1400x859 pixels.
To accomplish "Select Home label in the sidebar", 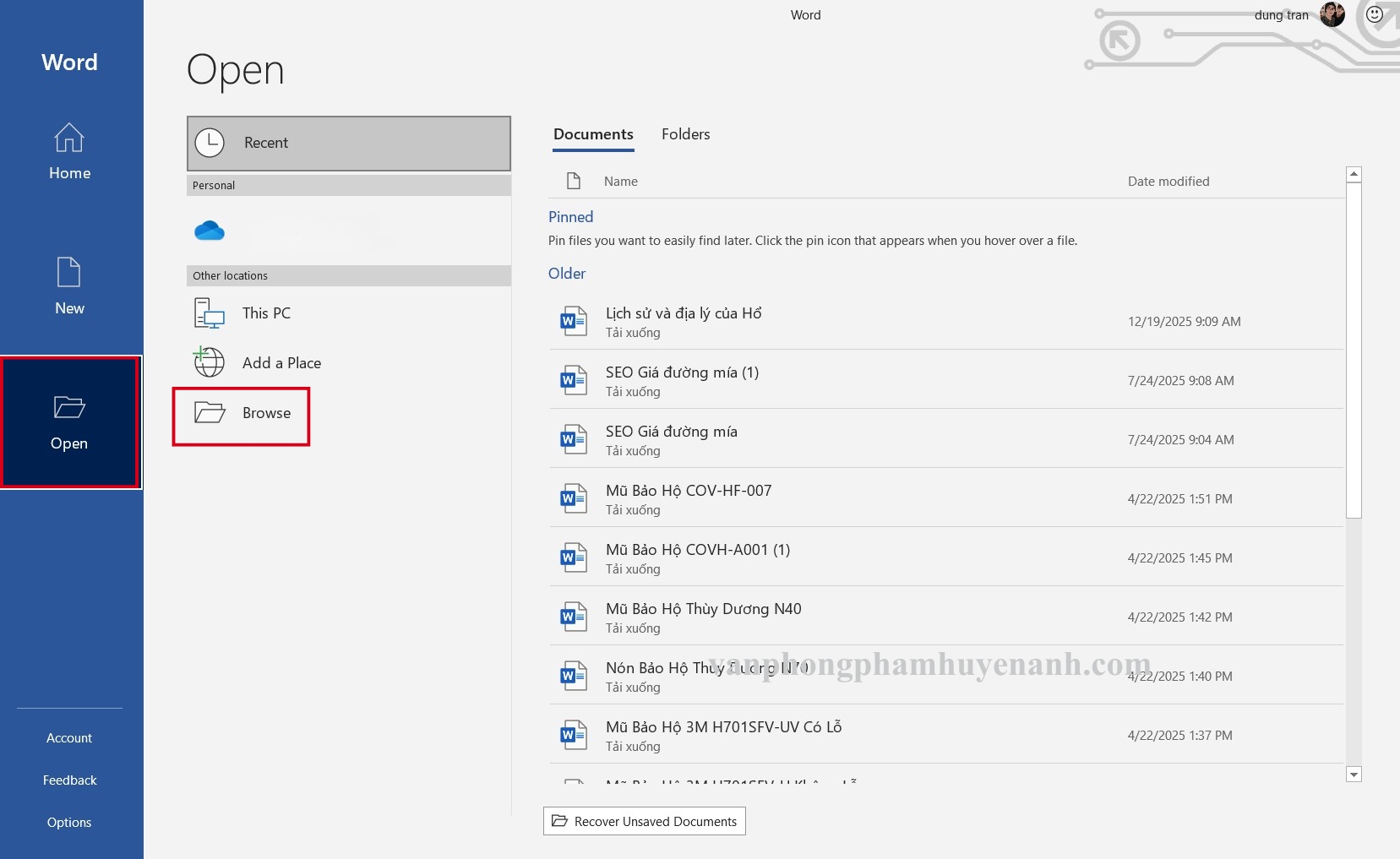I will click(x=69, y=173).
